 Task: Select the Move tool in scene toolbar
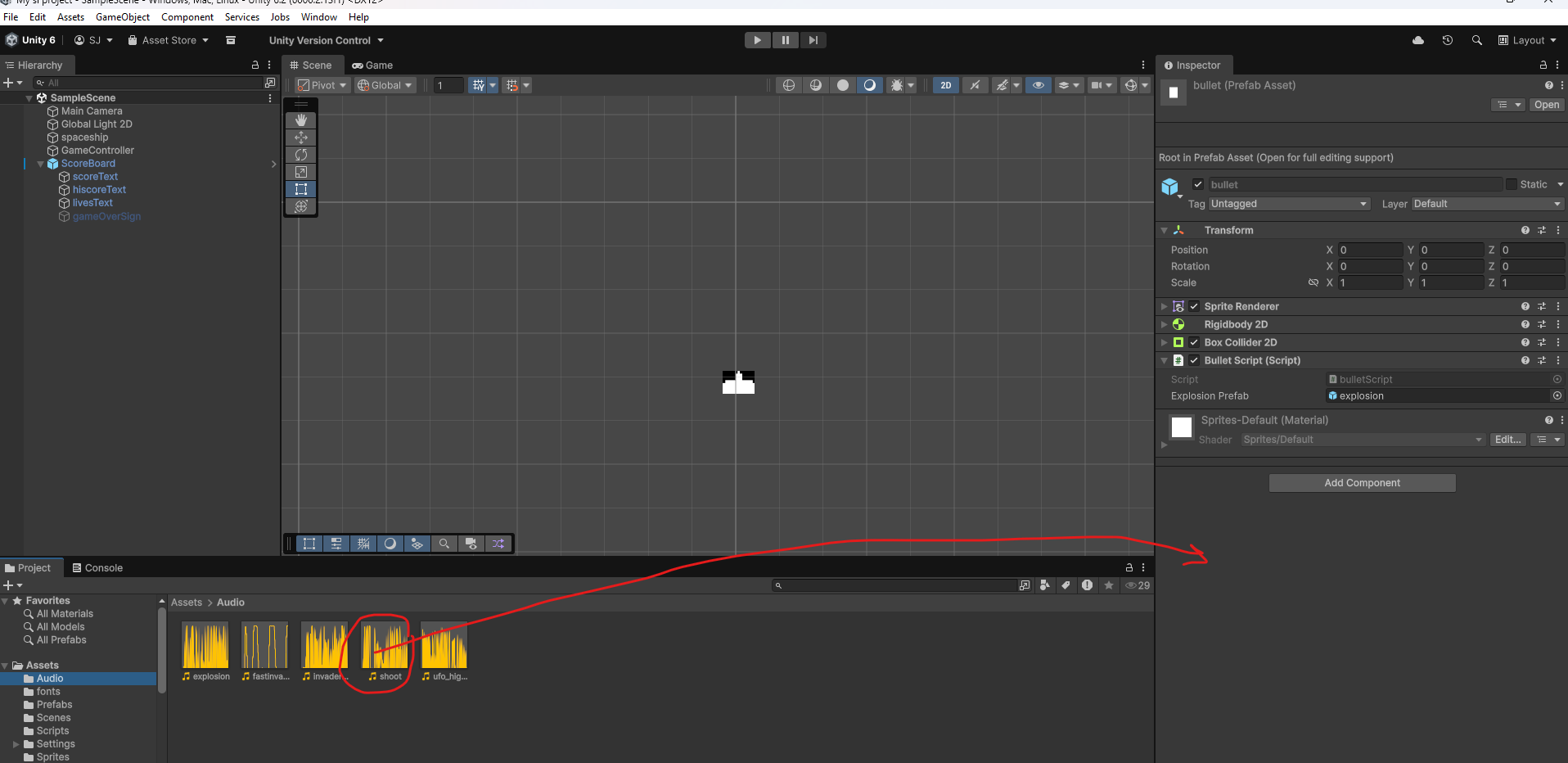coord(301,138)
